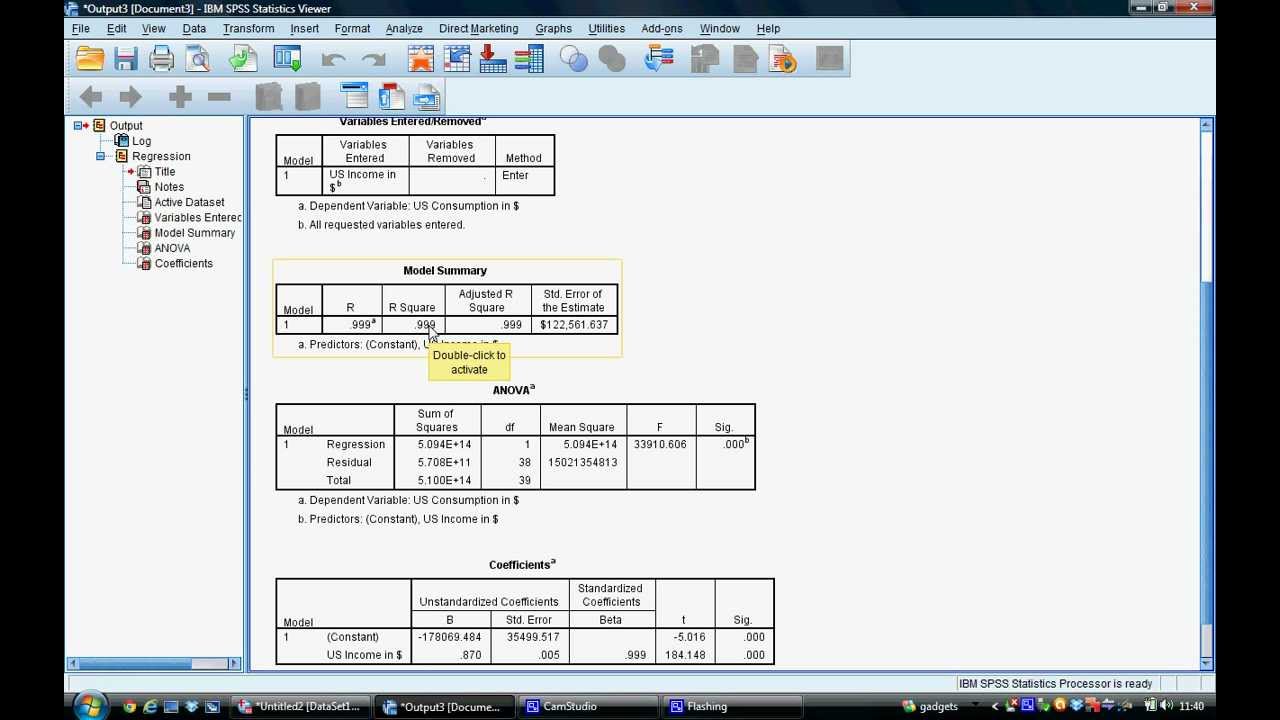This screenshot has height=720, width=1280.
Task: Open the Edit menu
Action: [116, 29]
